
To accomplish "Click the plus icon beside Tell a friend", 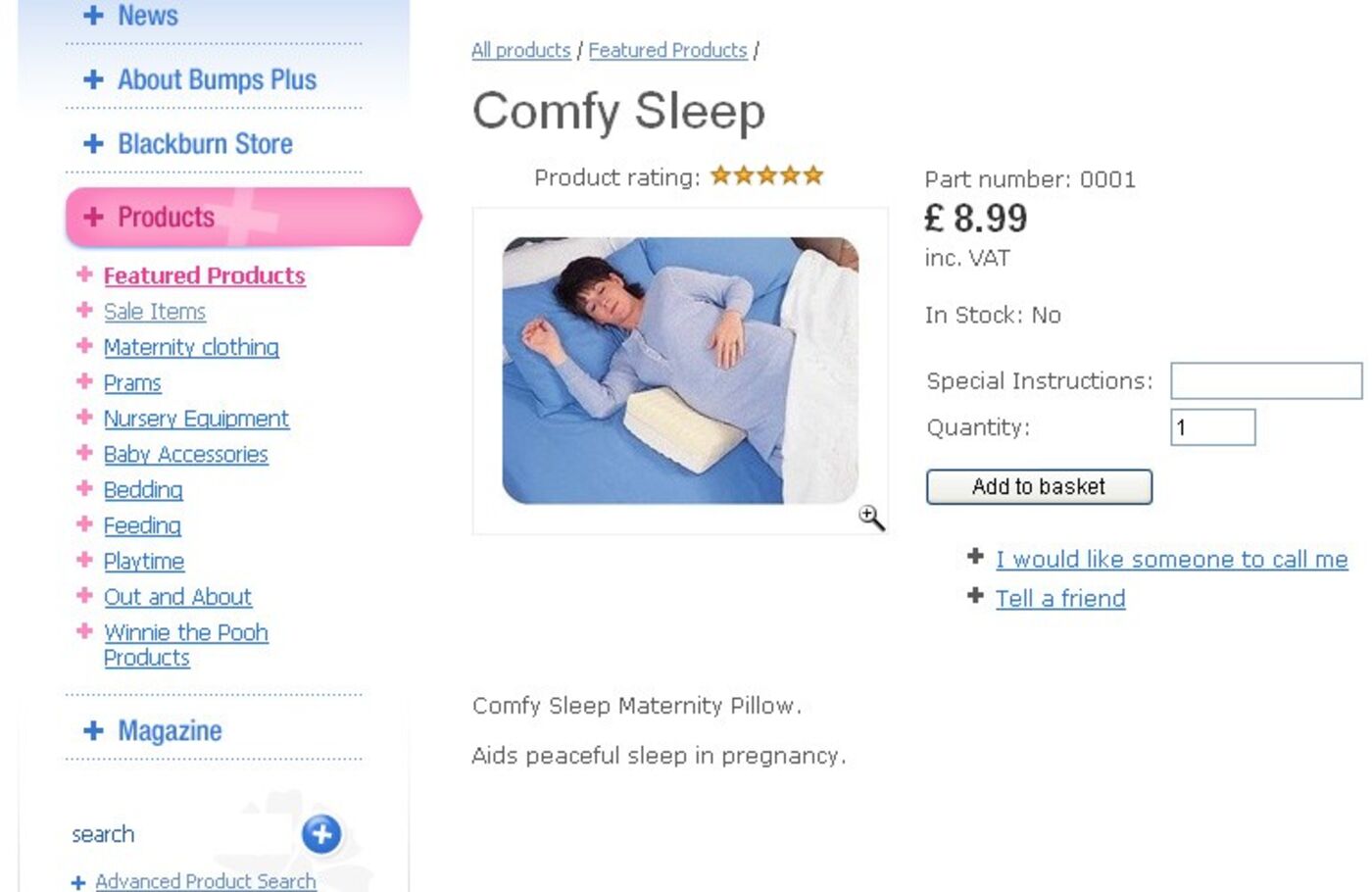I will 975,595.
